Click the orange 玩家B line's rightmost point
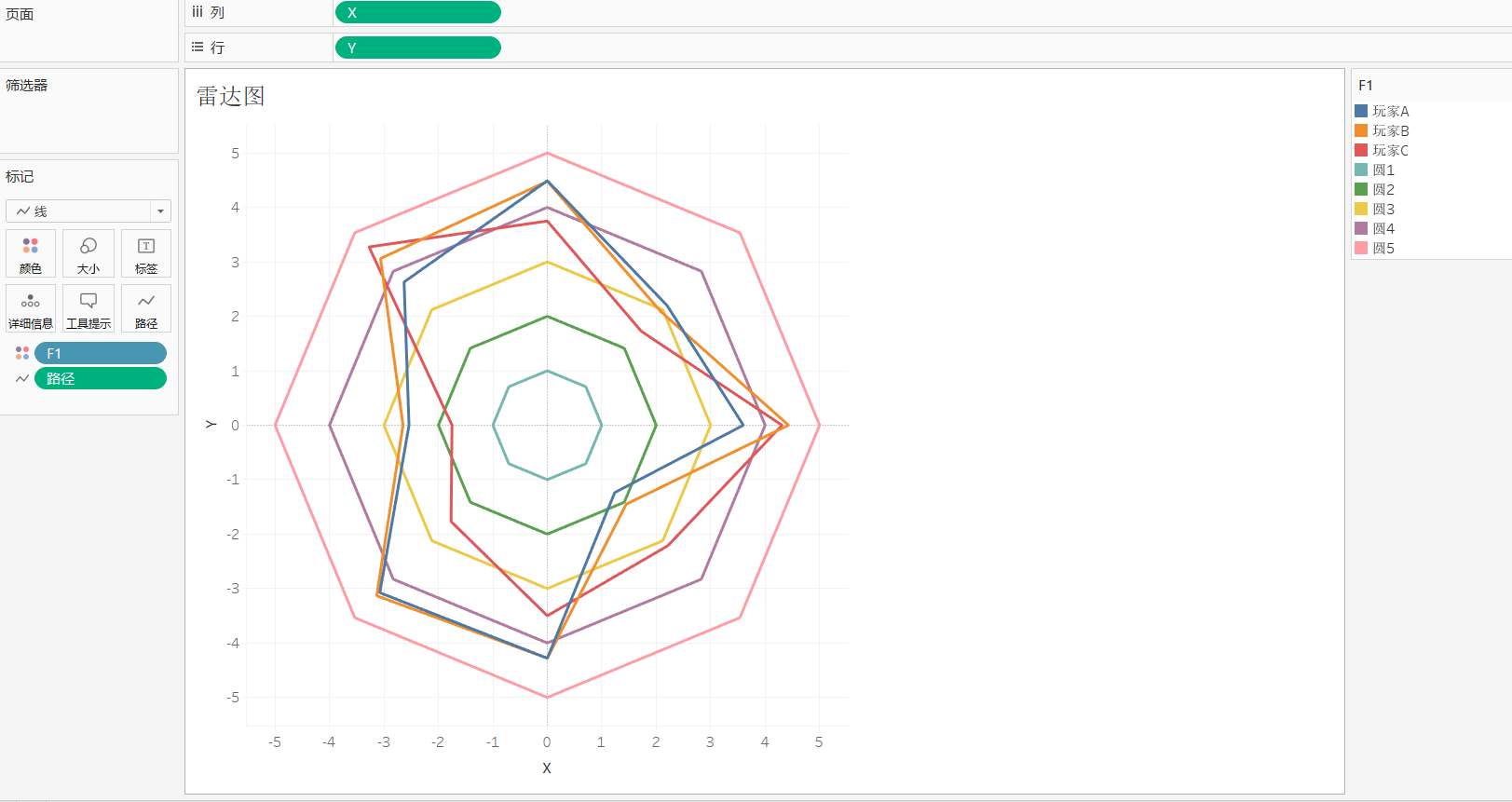 click(788, 425)
